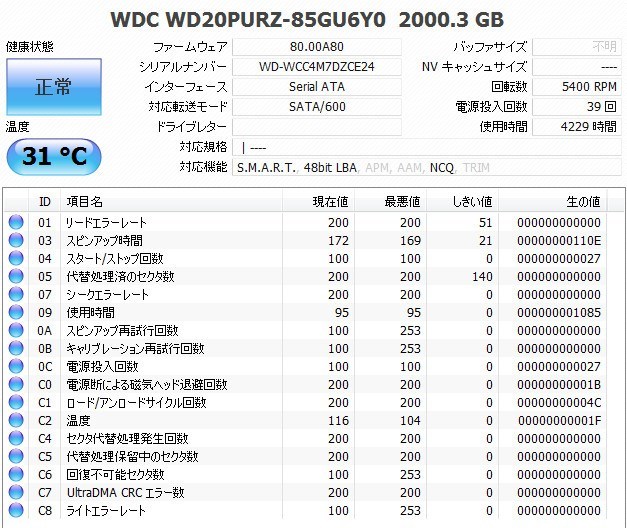
Task: Click worst value 169 in row 03
Action: tap(410, 240)
